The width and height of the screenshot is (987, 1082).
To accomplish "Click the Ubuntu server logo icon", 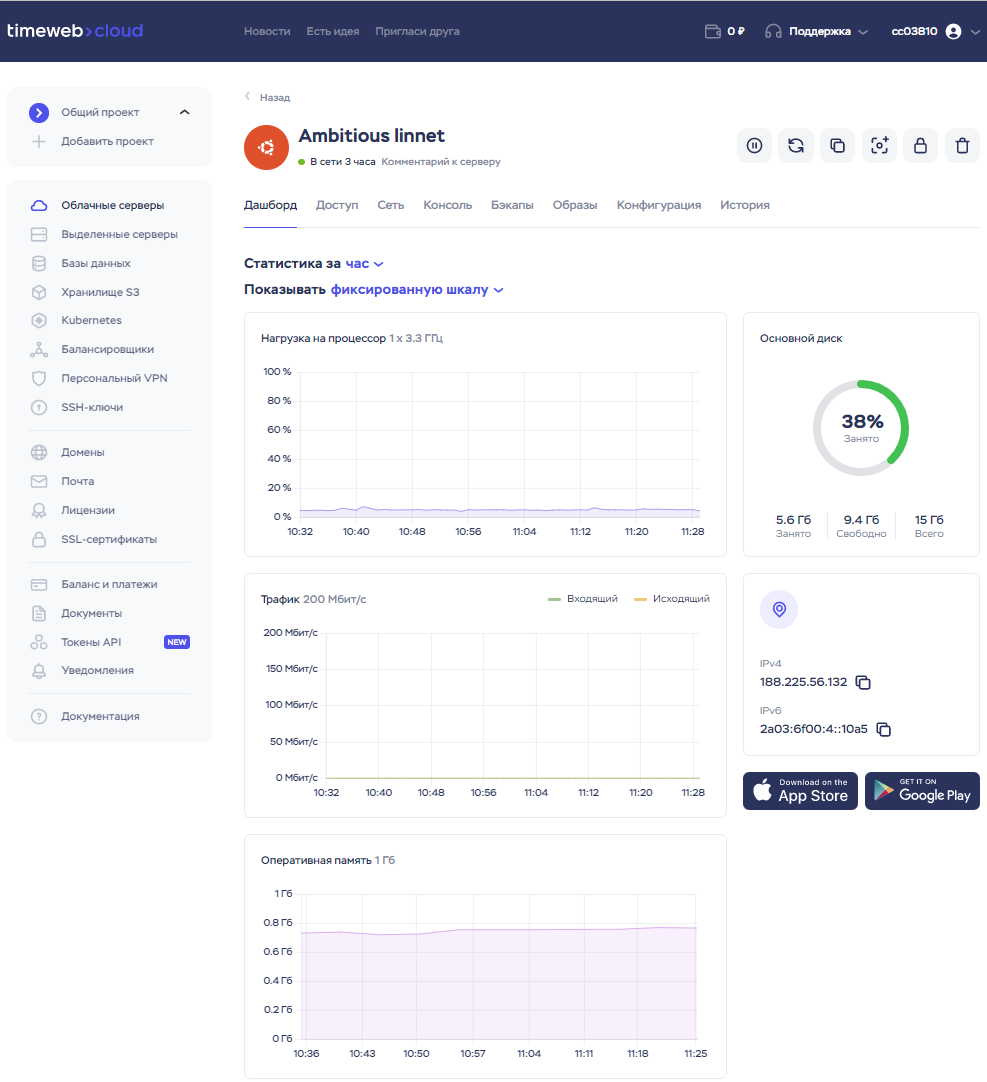I will 266,147.
